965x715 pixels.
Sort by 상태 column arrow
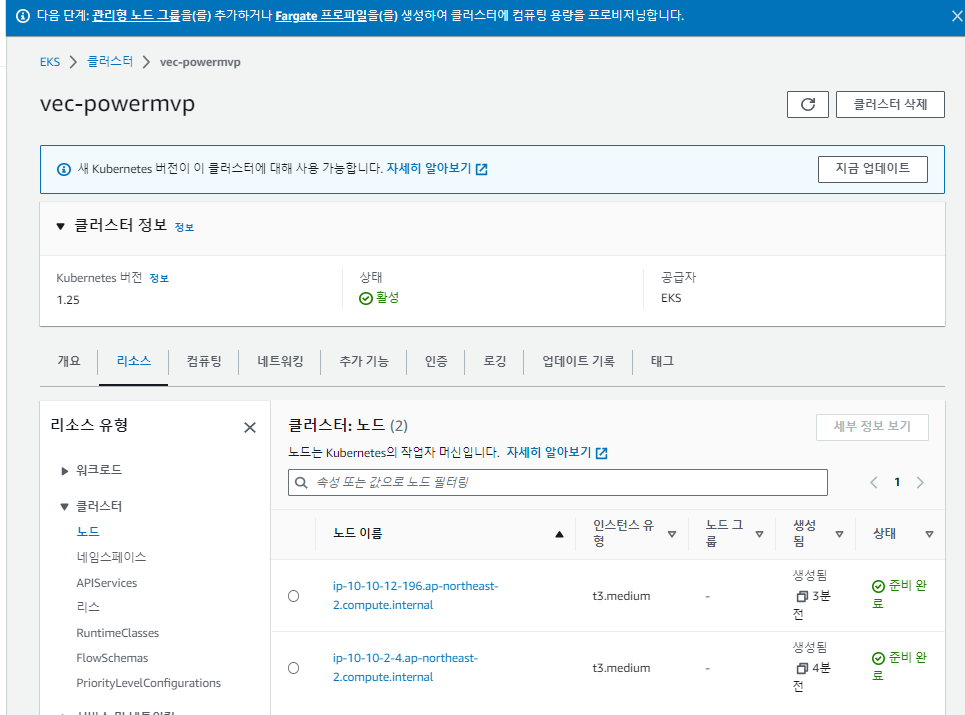(x=929, y=534)
